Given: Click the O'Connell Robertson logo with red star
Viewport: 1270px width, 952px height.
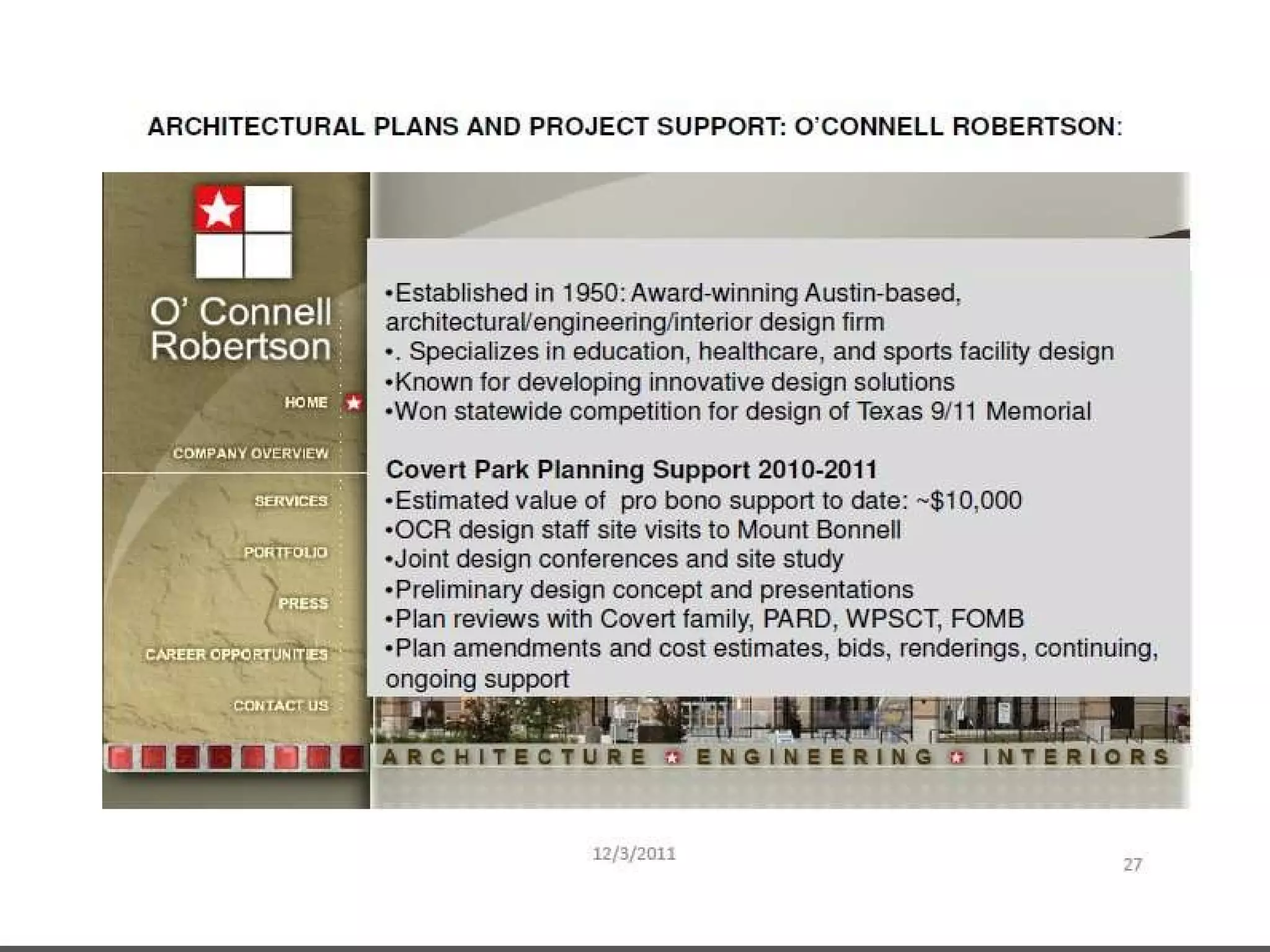Looking at the screenshot, I should 243,231.
